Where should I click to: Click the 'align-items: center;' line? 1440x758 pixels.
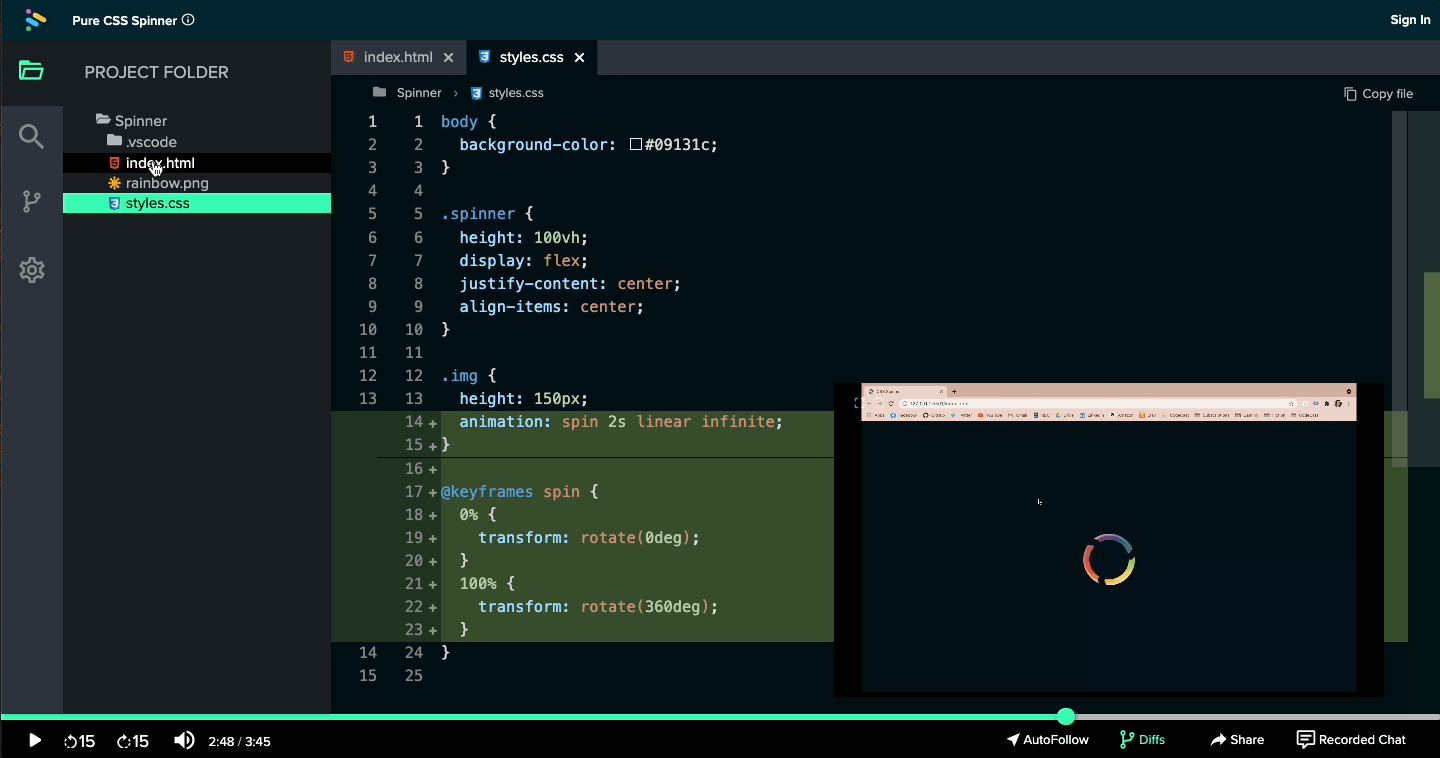(552, 306)
